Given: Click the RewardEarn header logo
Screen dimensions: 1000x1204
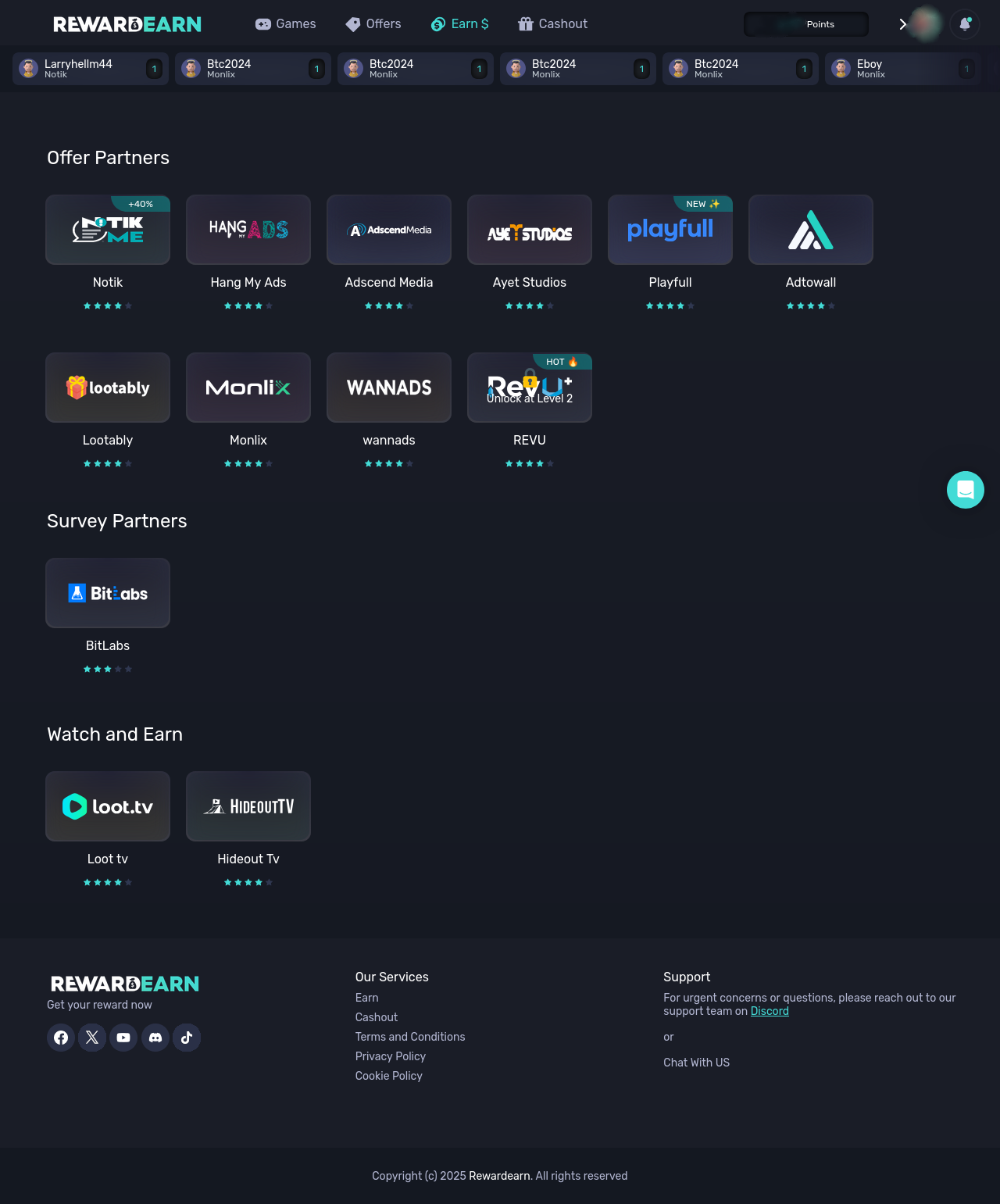Looking at the screenshot, I should pos(127,24).
